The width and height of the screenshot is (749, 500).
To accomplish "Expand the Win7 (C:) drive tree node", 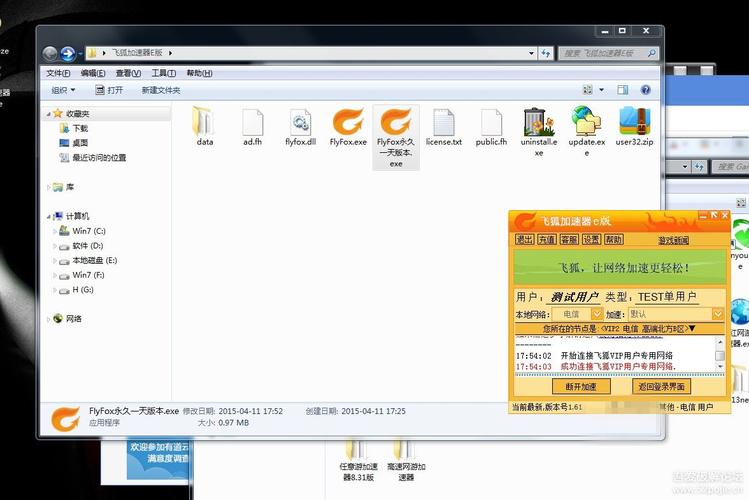I will pyautogui.click(x=53, y=230).
